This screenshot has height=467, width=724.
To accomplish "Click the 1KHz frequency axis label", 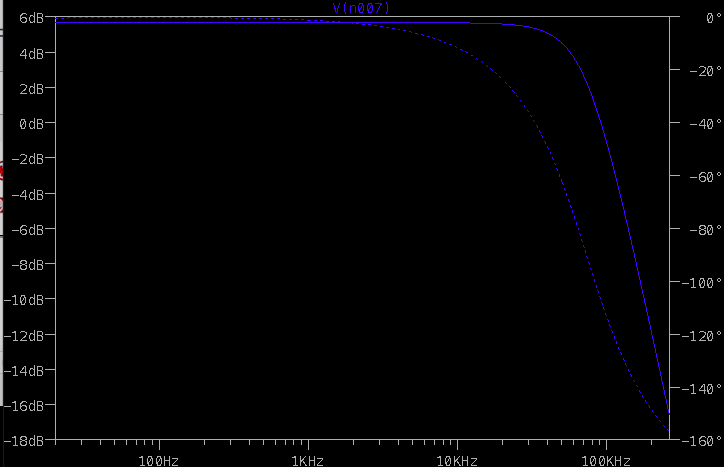I will pyautogui.click(x=308, y=461).
